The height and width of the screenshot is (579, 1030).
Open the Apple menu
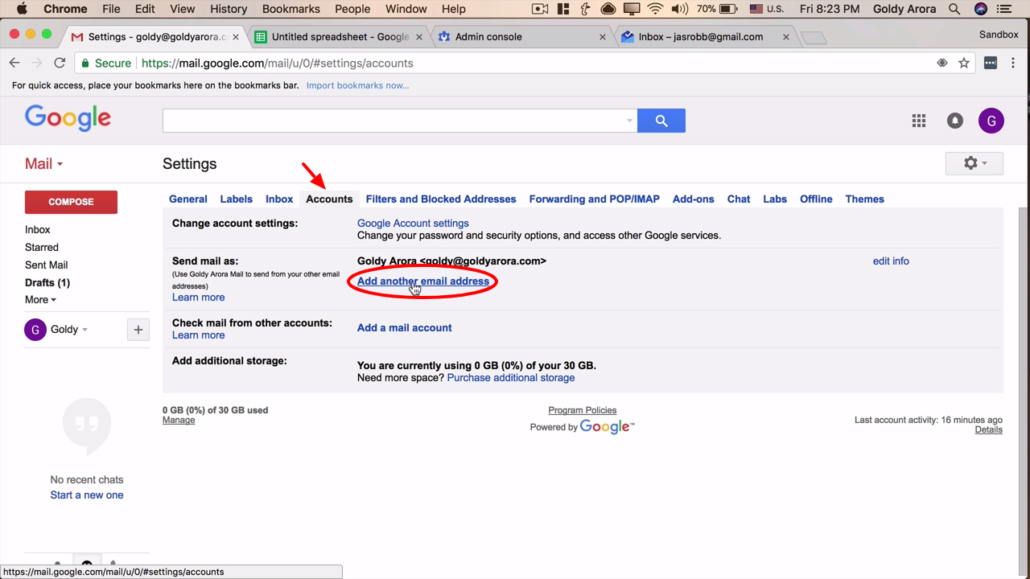[22, 9]
